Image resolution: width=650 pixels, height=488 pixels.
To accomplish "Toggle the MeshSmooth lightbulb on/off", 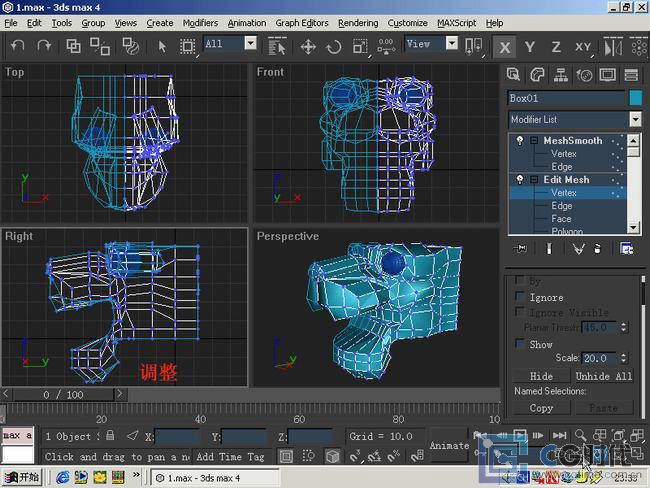I will (519, 141).
